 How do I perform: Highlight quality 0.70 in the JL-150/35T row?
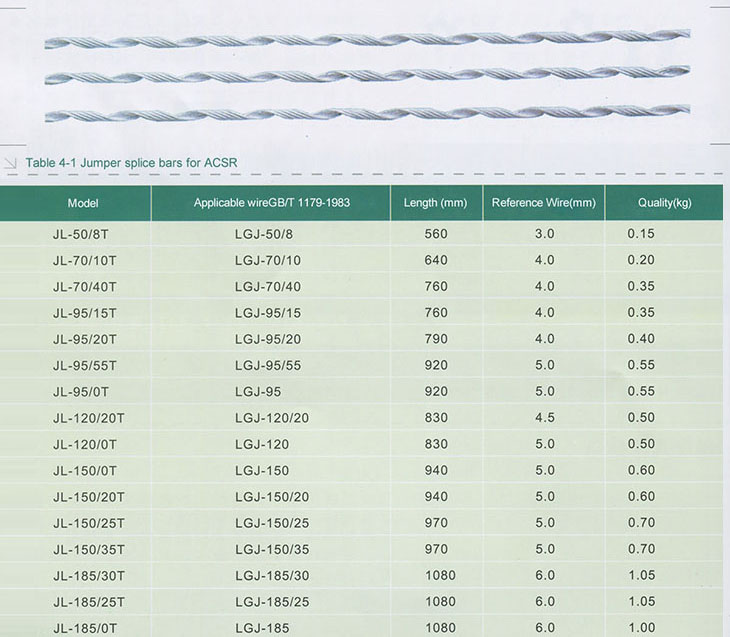pos(641,549)
